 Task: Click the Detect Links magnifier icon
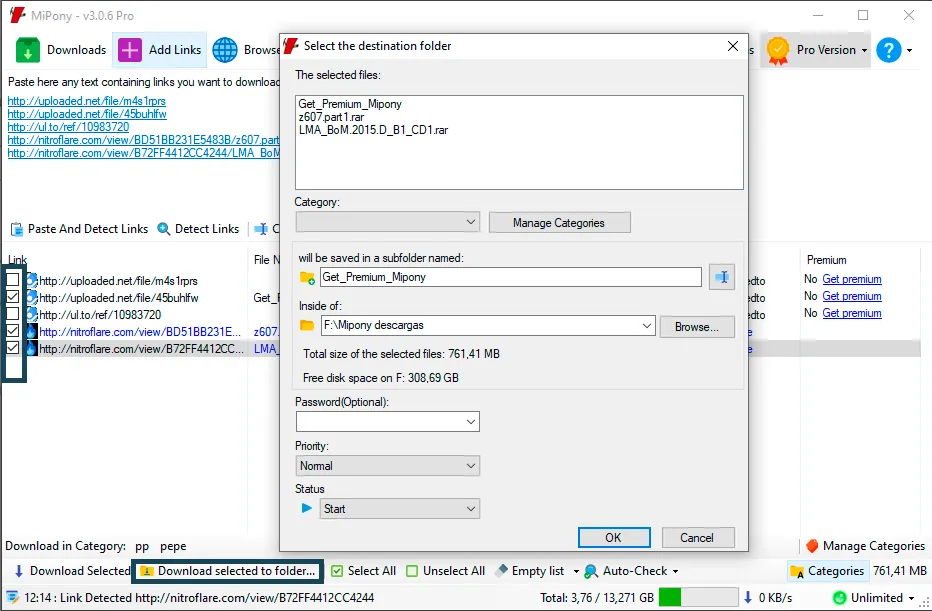pos(163,229)
